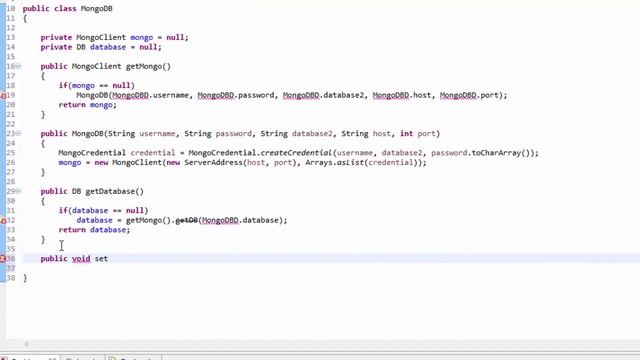Click 'getDatabase()' in the line 29 signature
The height and width of the screenshot is (360, 640).
click(x=115, y=191)
